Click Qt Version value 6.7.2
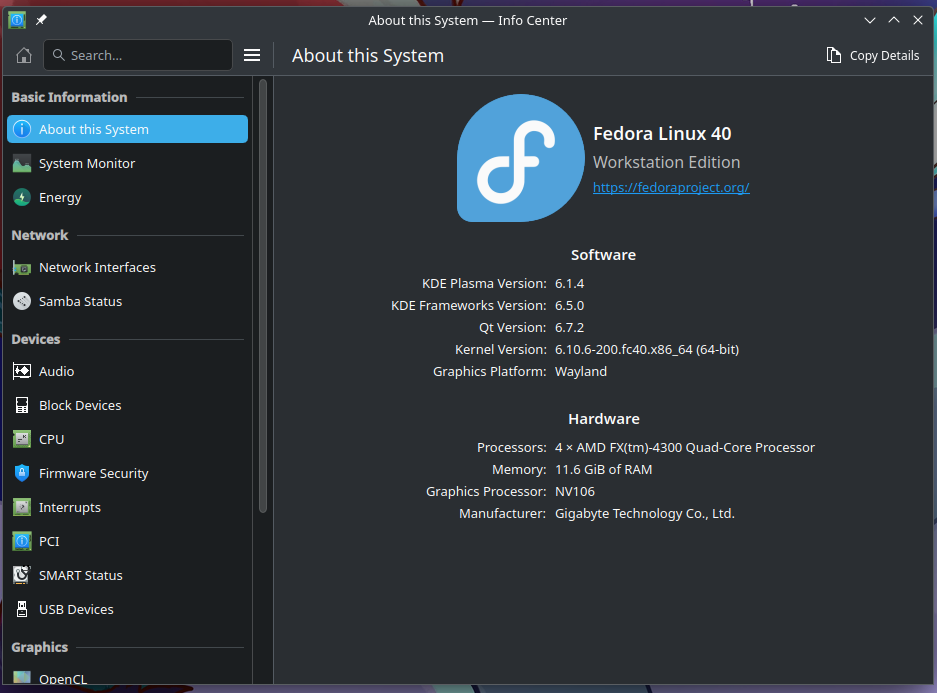The width and height of the screenshot is (937, 693). point(569,328)
